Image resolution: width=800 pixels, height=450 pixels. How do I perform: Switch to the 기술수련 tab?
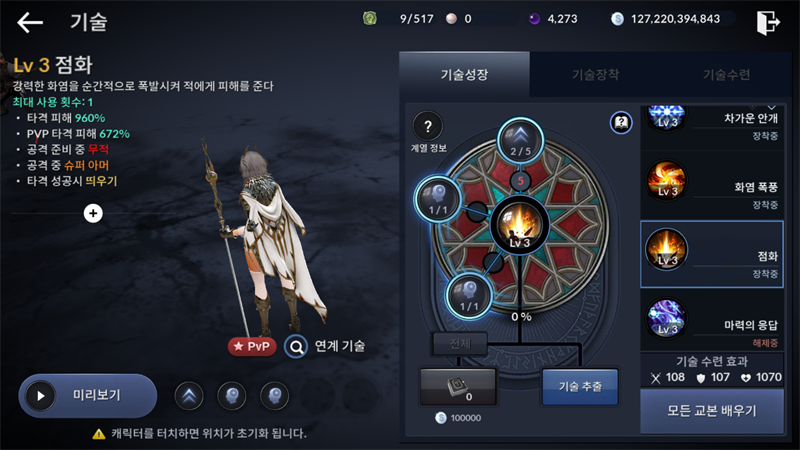click(x=727, y=75)
